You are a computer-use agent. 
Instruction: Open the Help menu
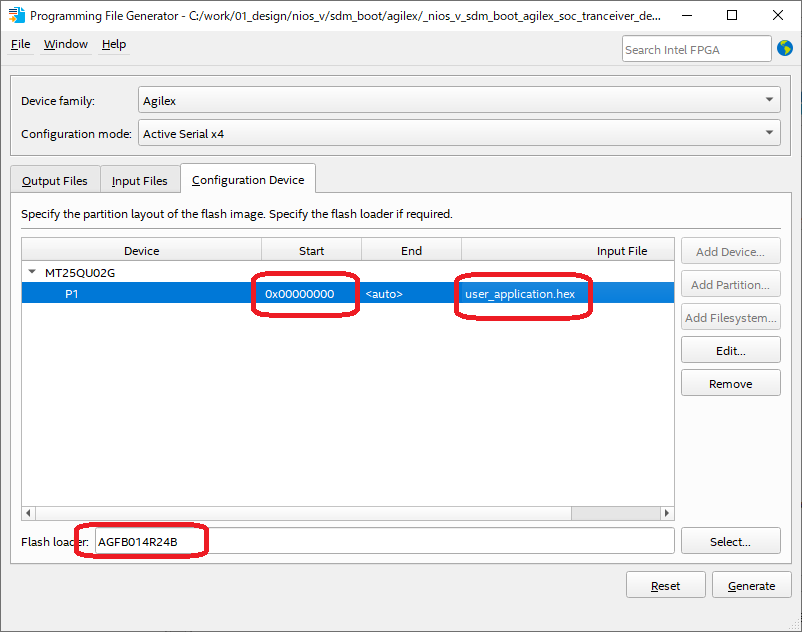pos(114,44)
